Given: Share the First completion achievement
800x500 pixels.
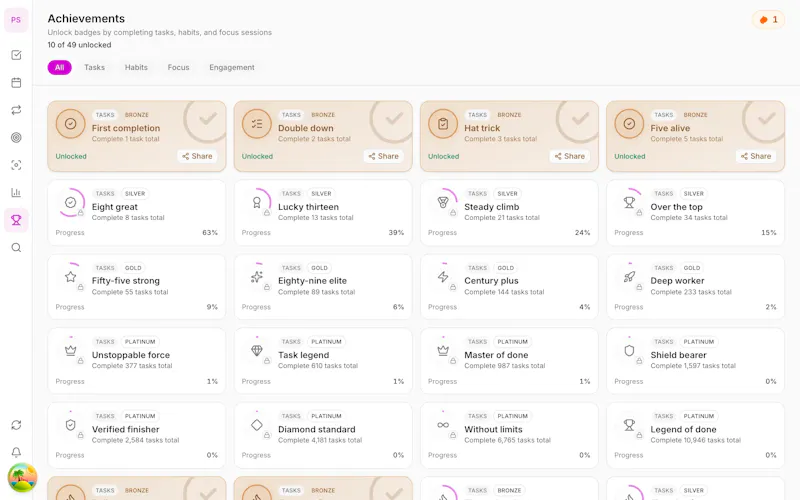Looking at the screenshot, I should click(197, 156).
